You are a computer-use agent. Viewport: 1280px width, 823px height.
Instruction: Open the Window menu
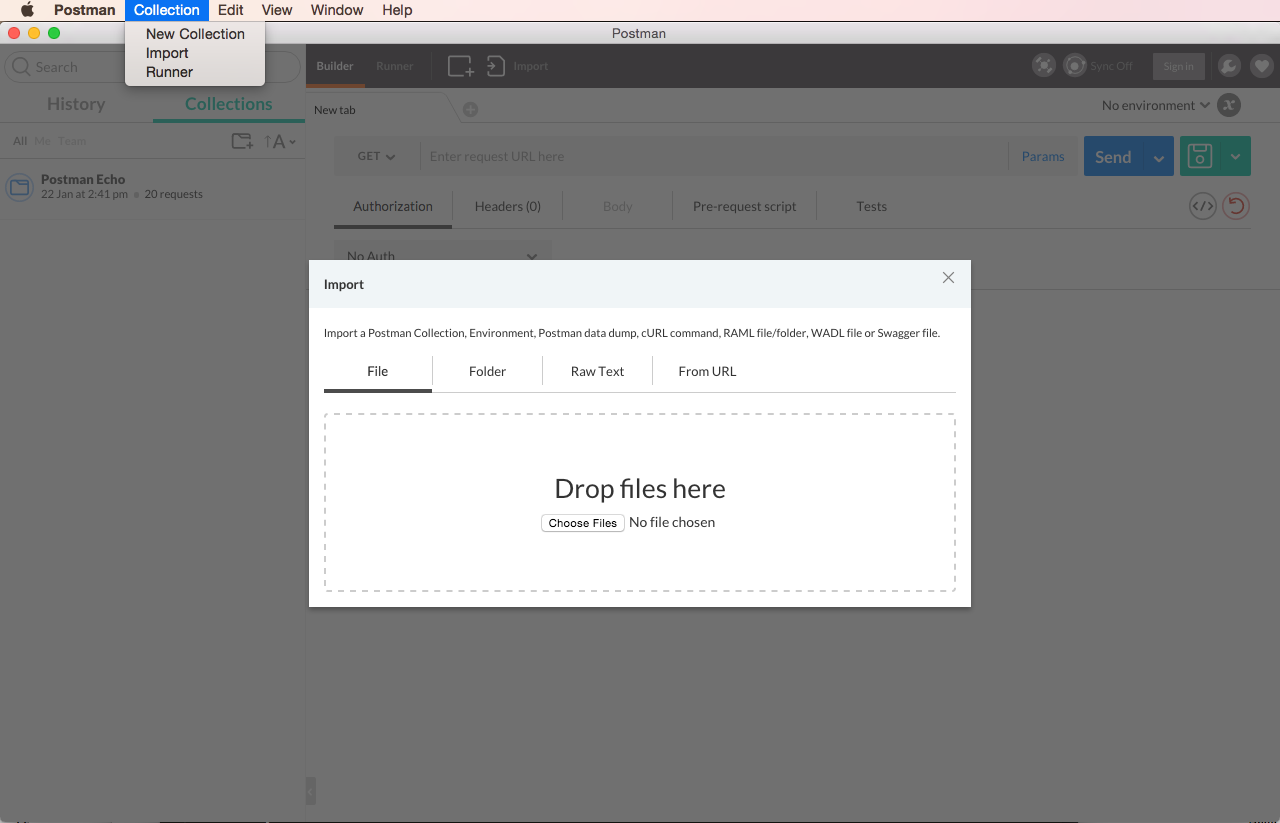tap(337, 10)
